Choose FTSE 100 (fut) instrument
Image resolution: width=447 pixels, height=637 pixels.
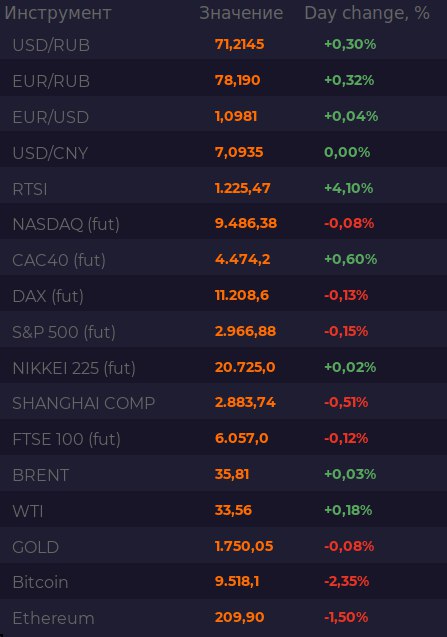point(224,439)
